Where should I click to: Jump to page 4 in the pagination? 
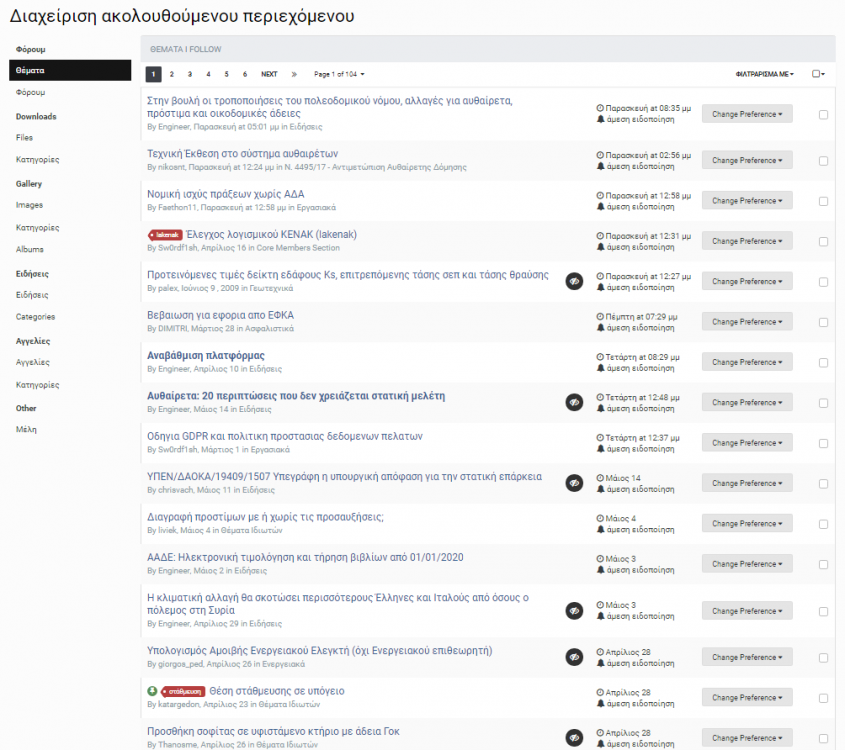point(208,74)
